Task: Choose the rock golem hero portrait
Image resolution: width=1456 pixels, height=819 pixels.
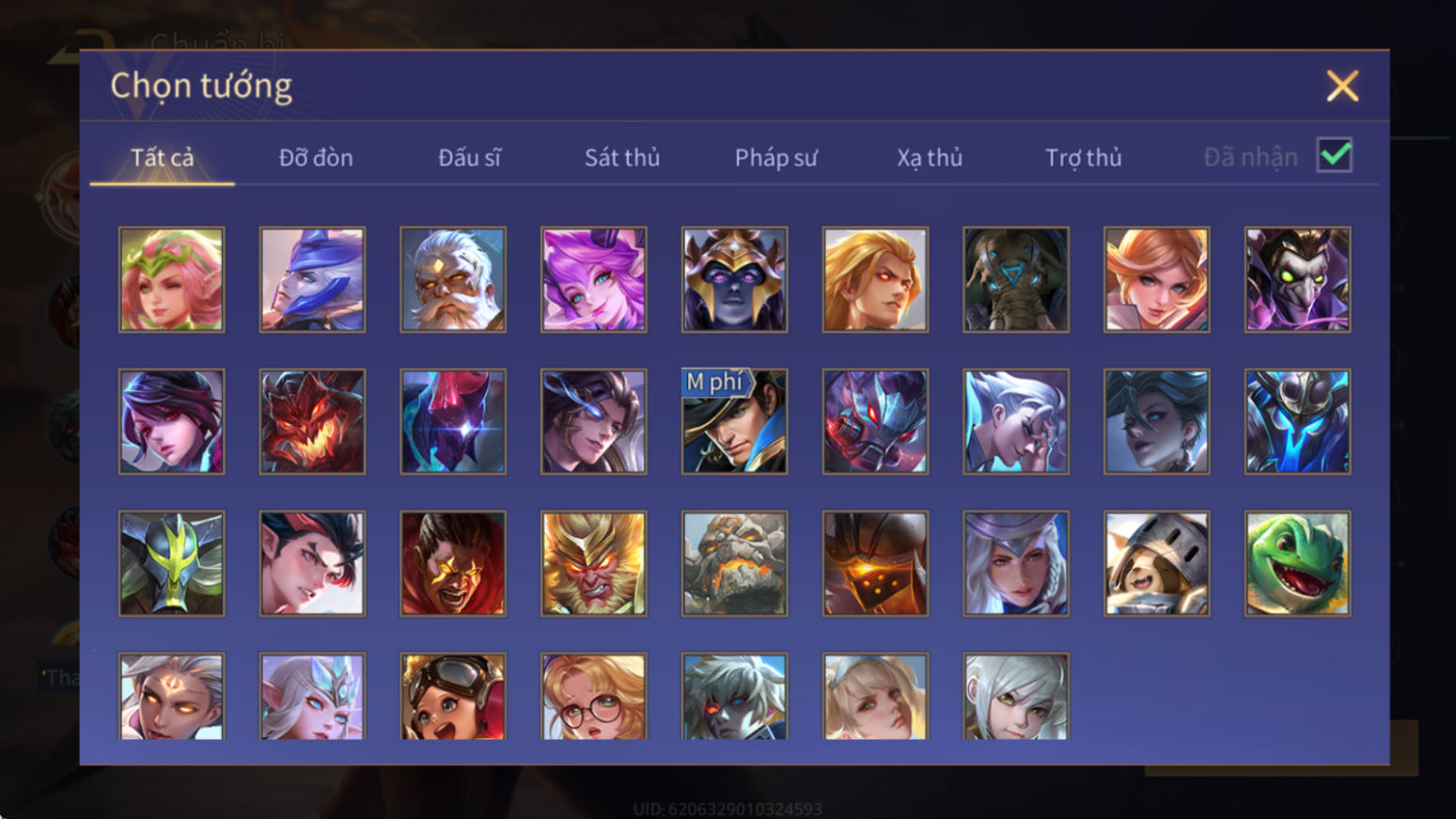Action: click(734, 563)
